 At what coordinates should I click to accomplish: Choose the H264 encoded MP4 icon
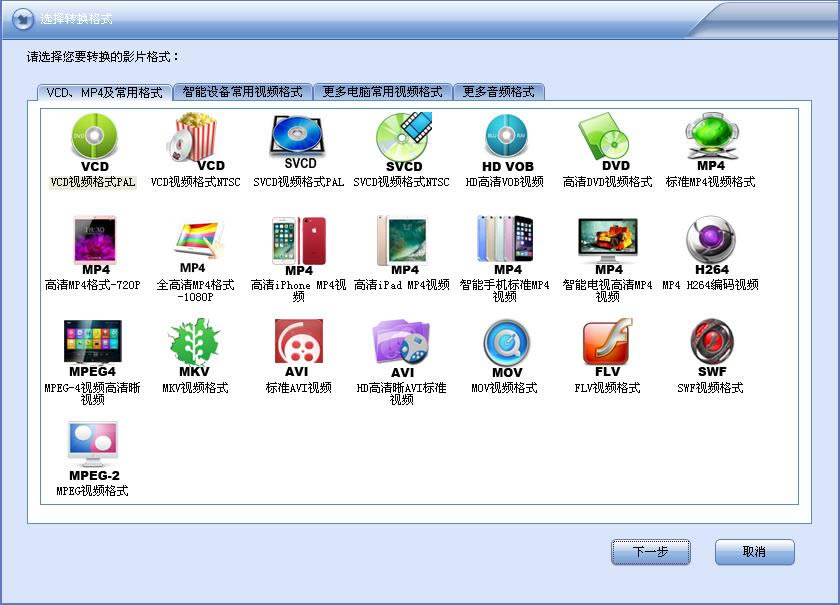click(711, 245)
